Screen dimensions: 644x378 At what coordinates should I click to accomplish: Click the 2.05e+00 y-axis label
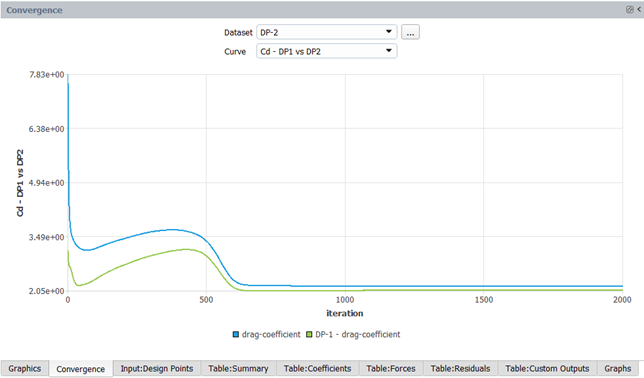(x=47, y=291)
